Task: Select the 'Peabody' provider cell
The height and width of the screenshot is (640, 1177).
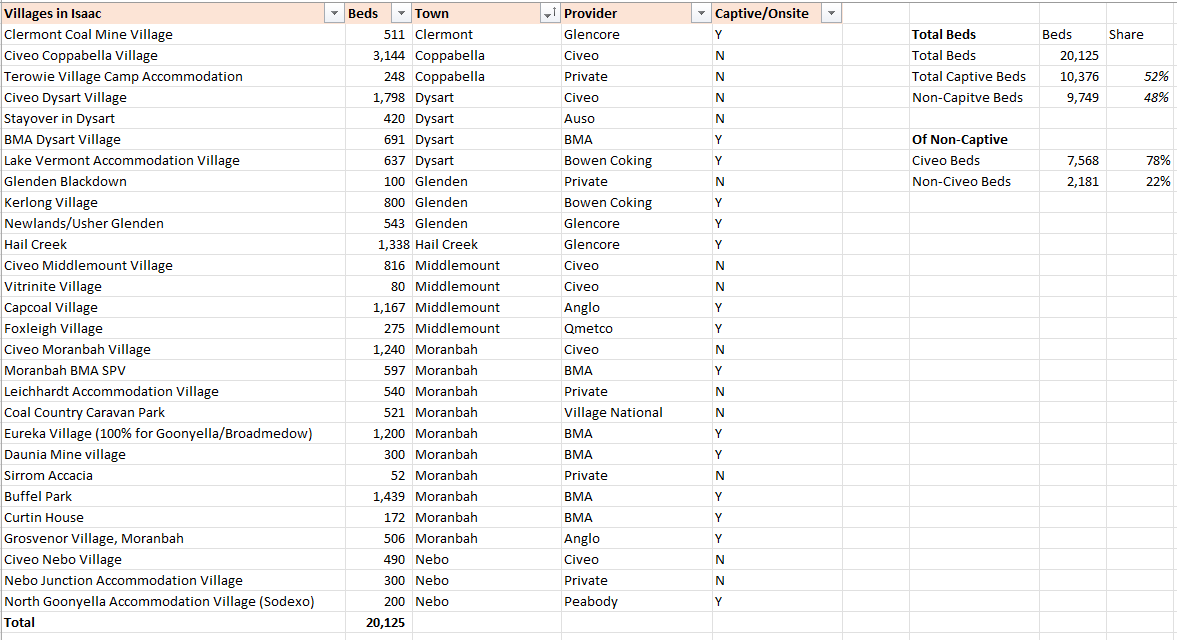Action: point(637,602)
